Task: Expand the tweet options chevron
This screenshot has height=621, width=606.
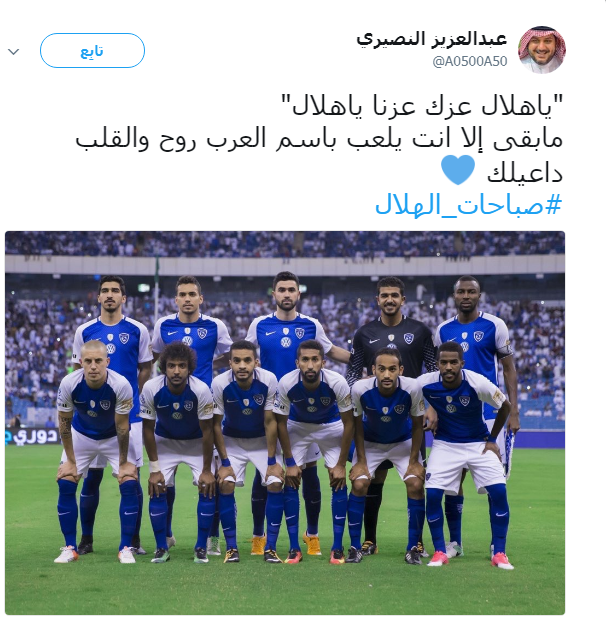Action: point(13,51)
